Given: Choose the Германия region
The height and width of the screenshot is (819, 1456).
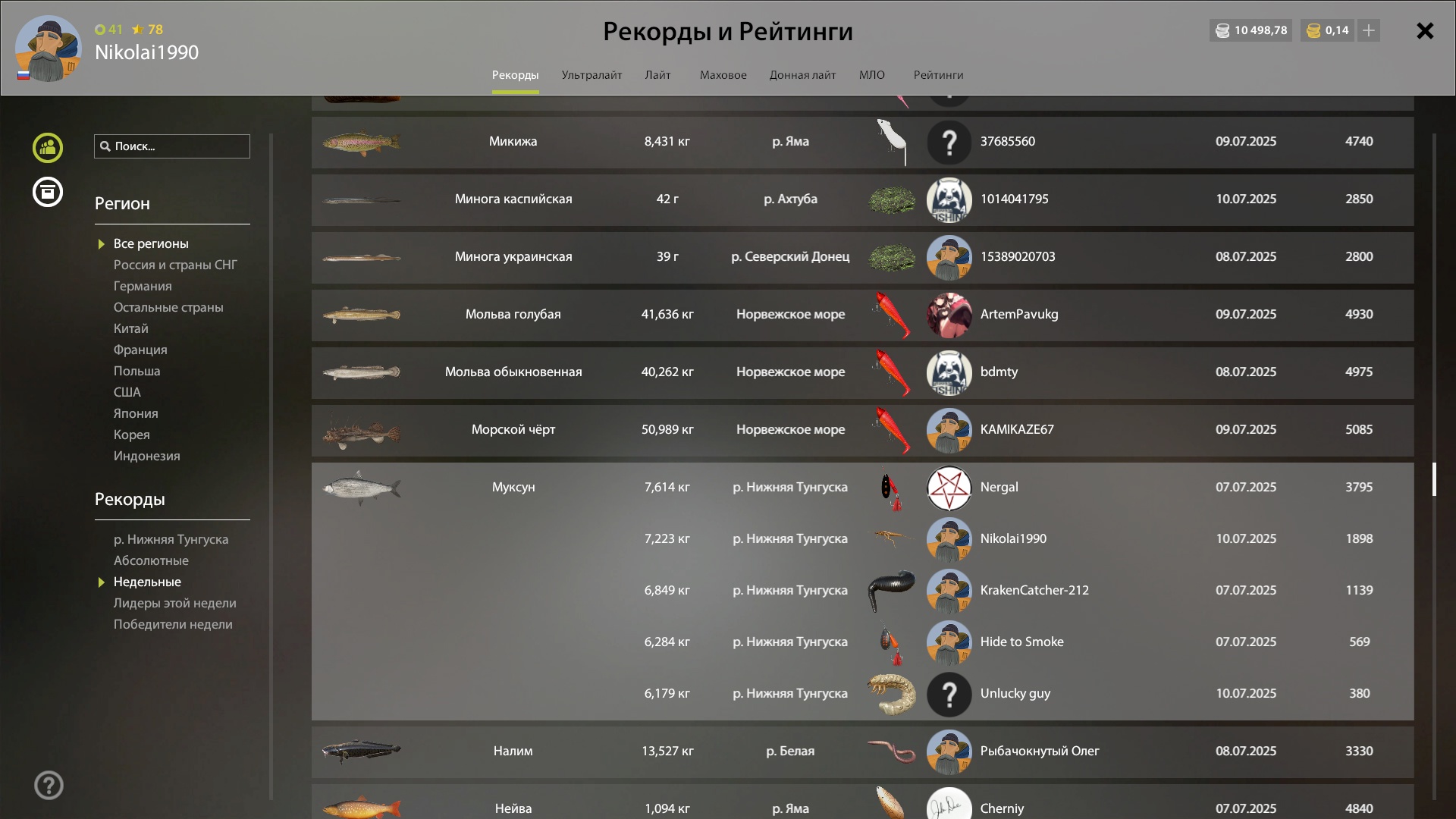Looking at the screenshot, I should click(143, 286).
